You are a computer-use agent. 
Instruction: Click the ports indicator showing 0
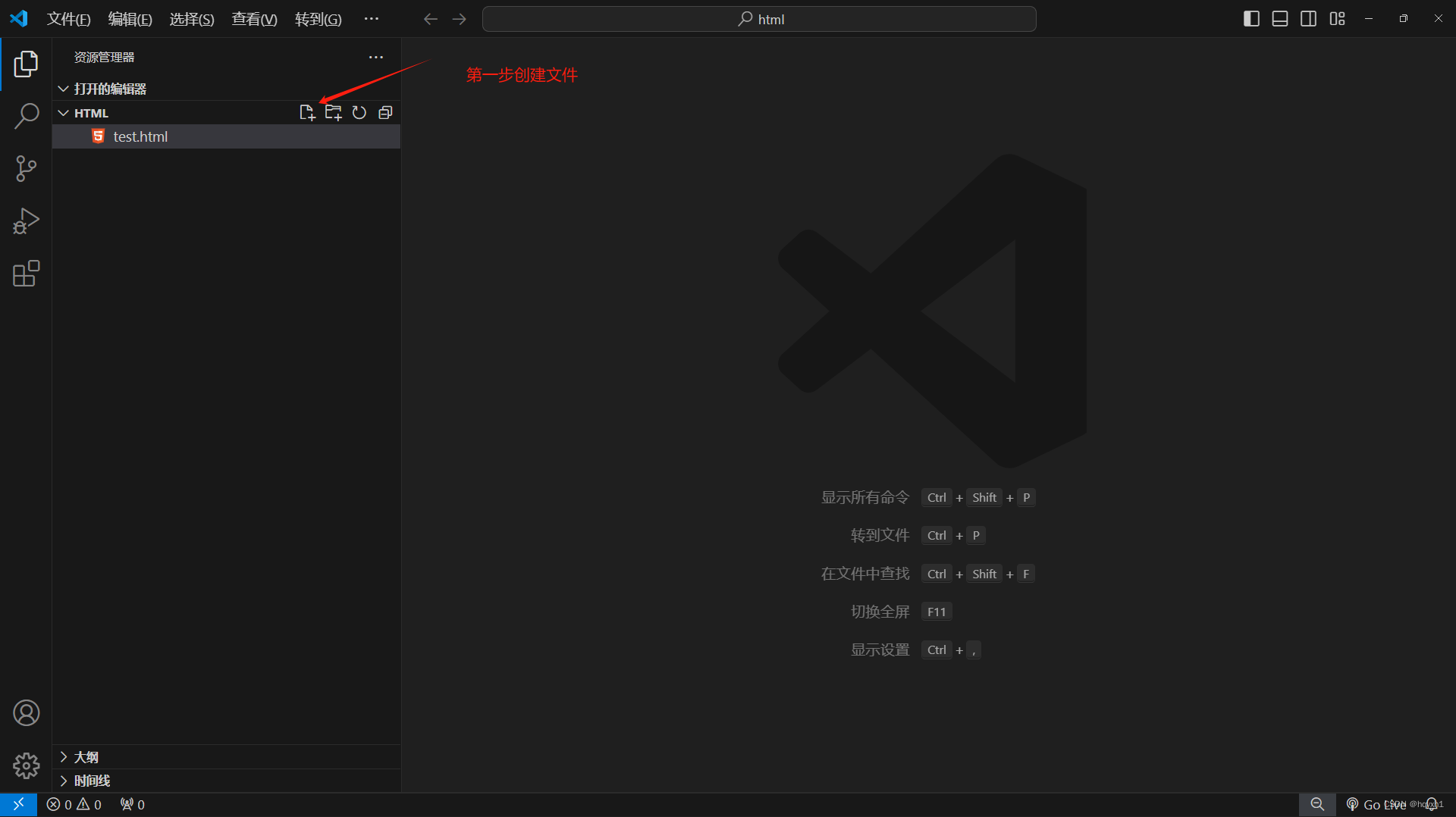(x=132, y=805)
